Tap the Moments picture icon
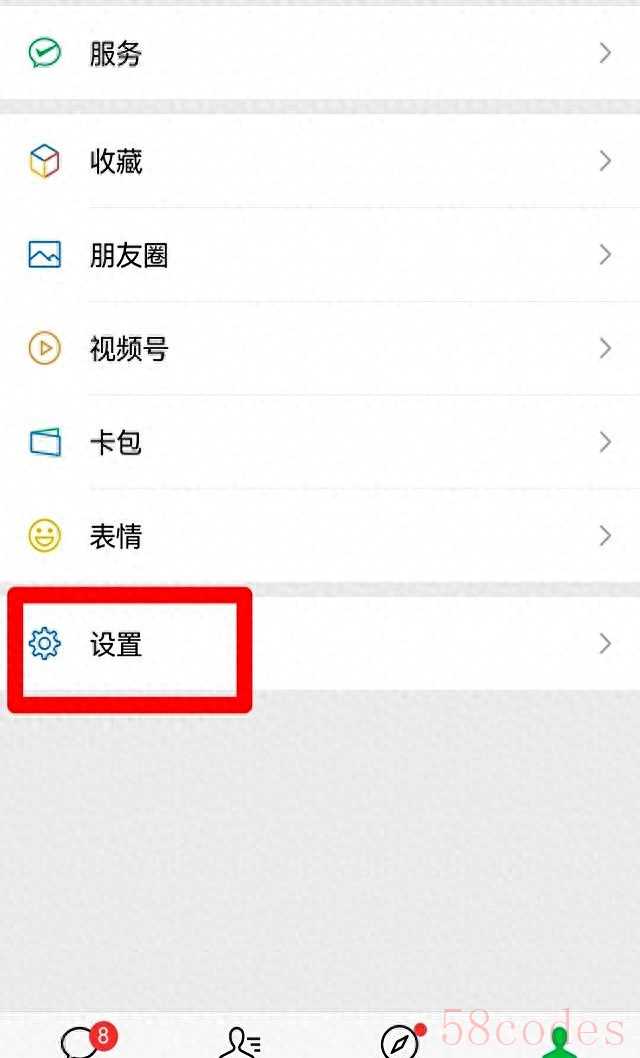 (x=45, y=255)
